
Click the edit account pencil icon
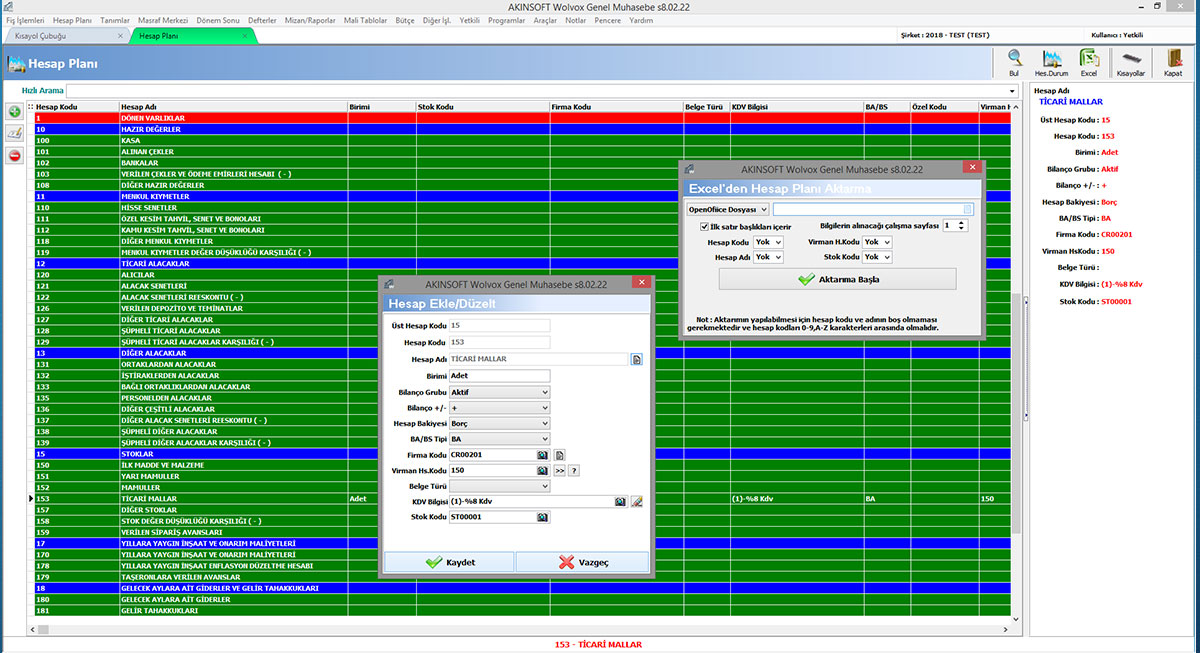(x=14, y=133)
